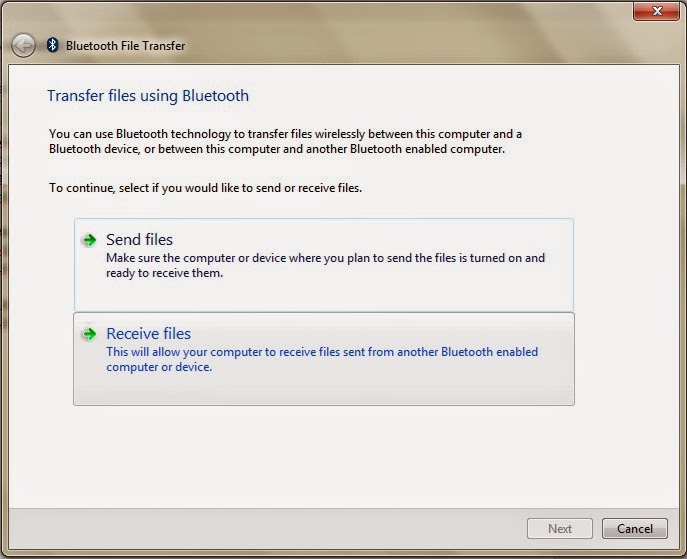
Task: Choose the Send files option
Action: [x=324, y=265]
